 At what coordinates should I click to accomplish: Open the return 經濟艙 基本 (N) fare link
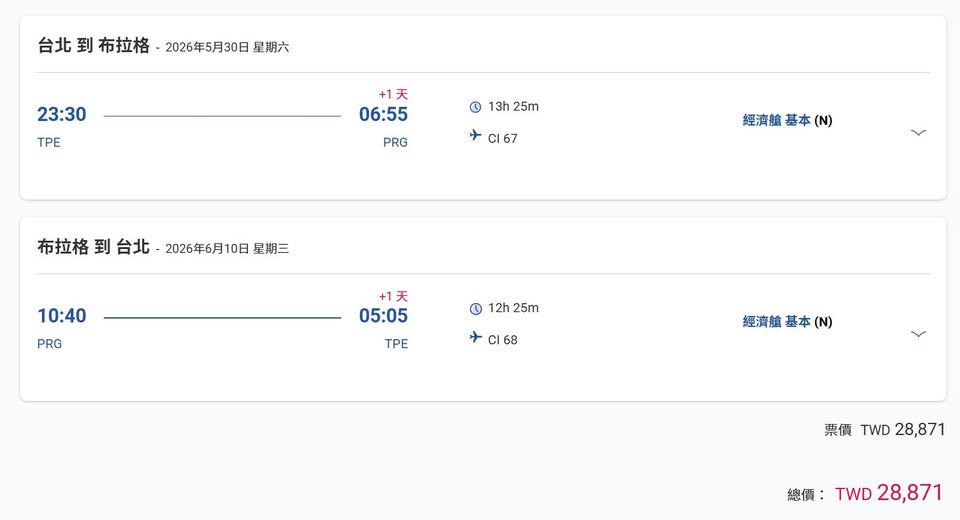(x=787, y=321)
